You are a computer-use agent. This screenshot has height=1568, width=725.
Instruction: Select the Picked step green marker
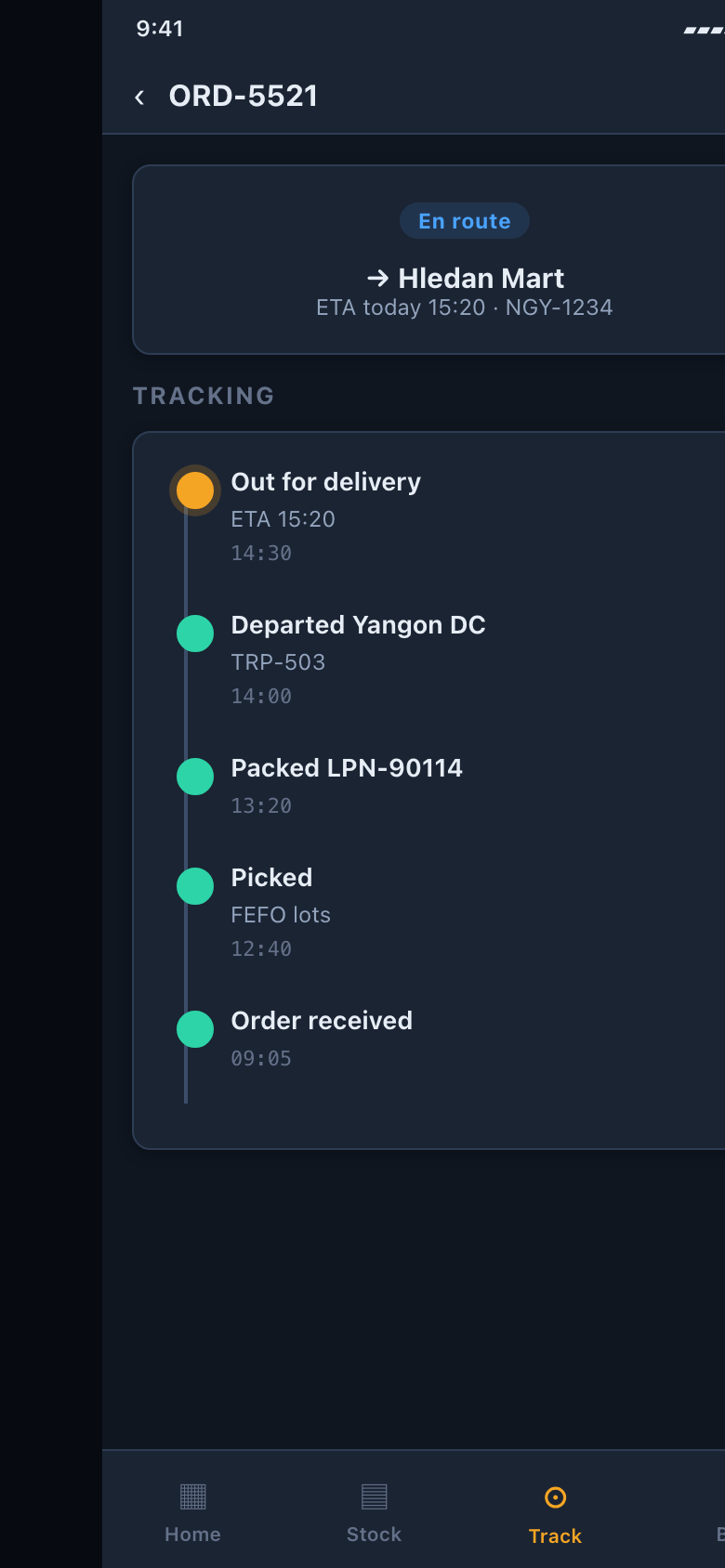tap(195, 886)
